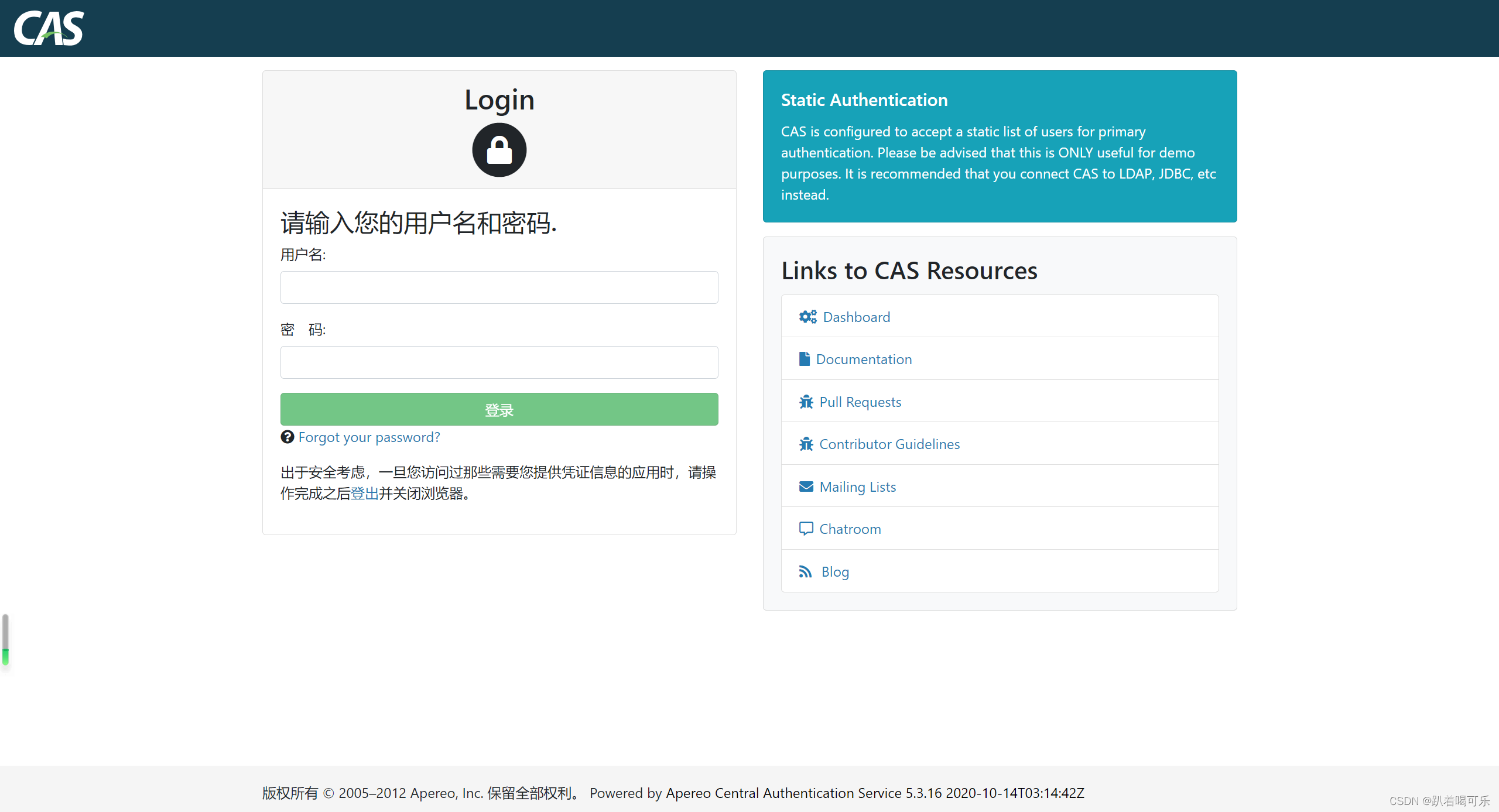
Task: Click the 登录 green login button
Action: coord(499,409)
